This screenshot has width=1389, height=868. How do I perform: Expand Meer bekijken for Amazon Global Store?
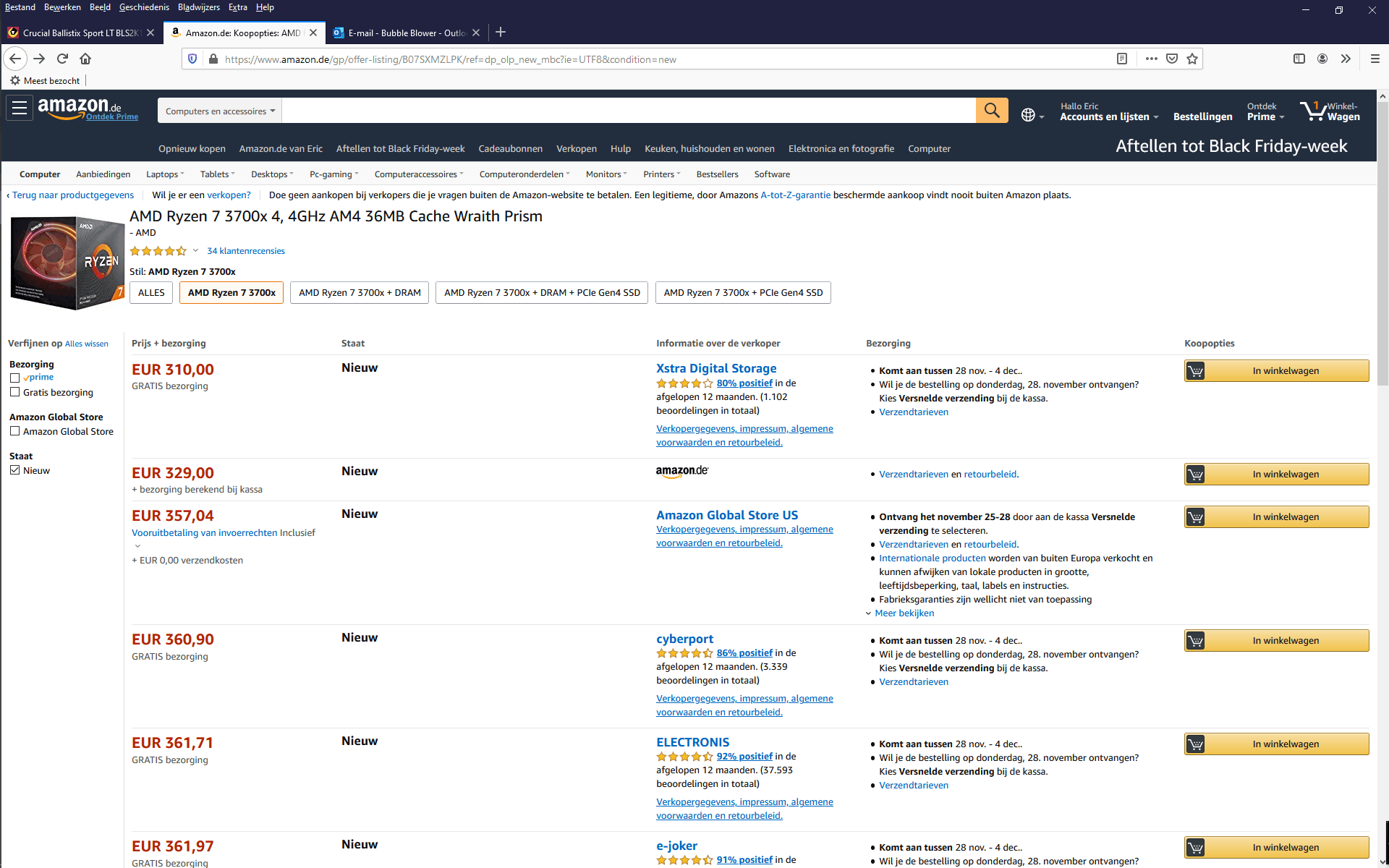pyautogui.click(x=904, y=613)
